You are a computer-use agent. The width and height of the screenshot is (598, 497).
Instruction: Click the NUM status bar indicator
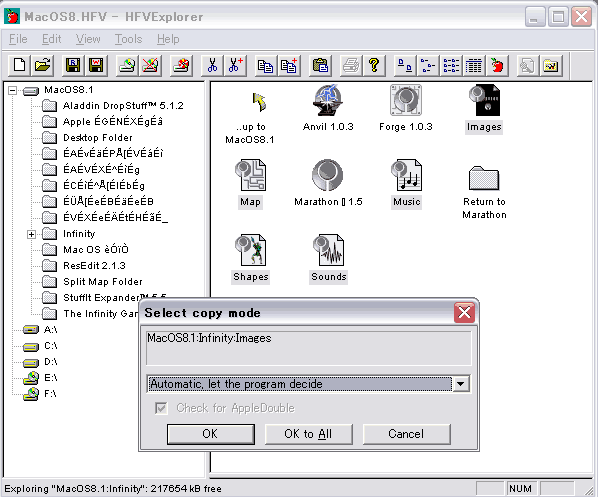521,489
